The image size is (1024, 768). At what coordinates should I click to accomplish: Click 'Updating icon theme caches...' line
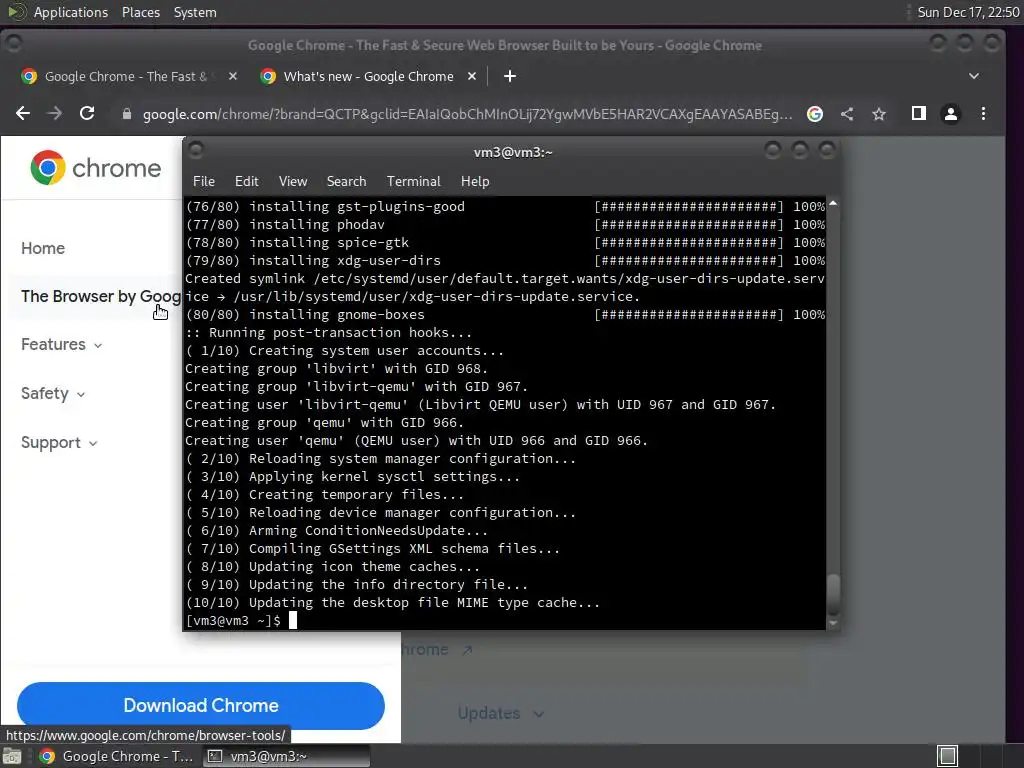coord(333,567)
